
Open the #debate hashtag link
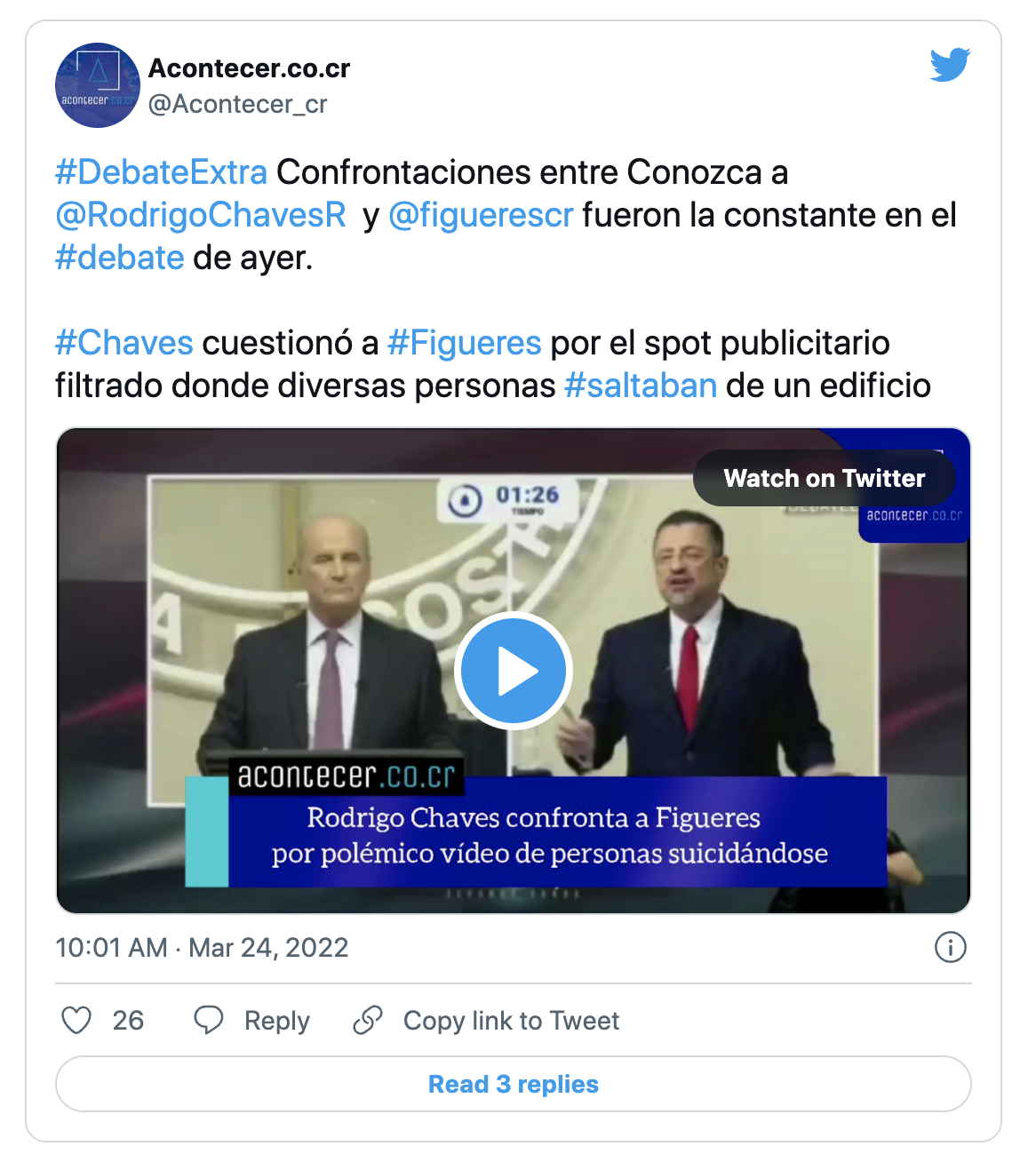(120, 258)
